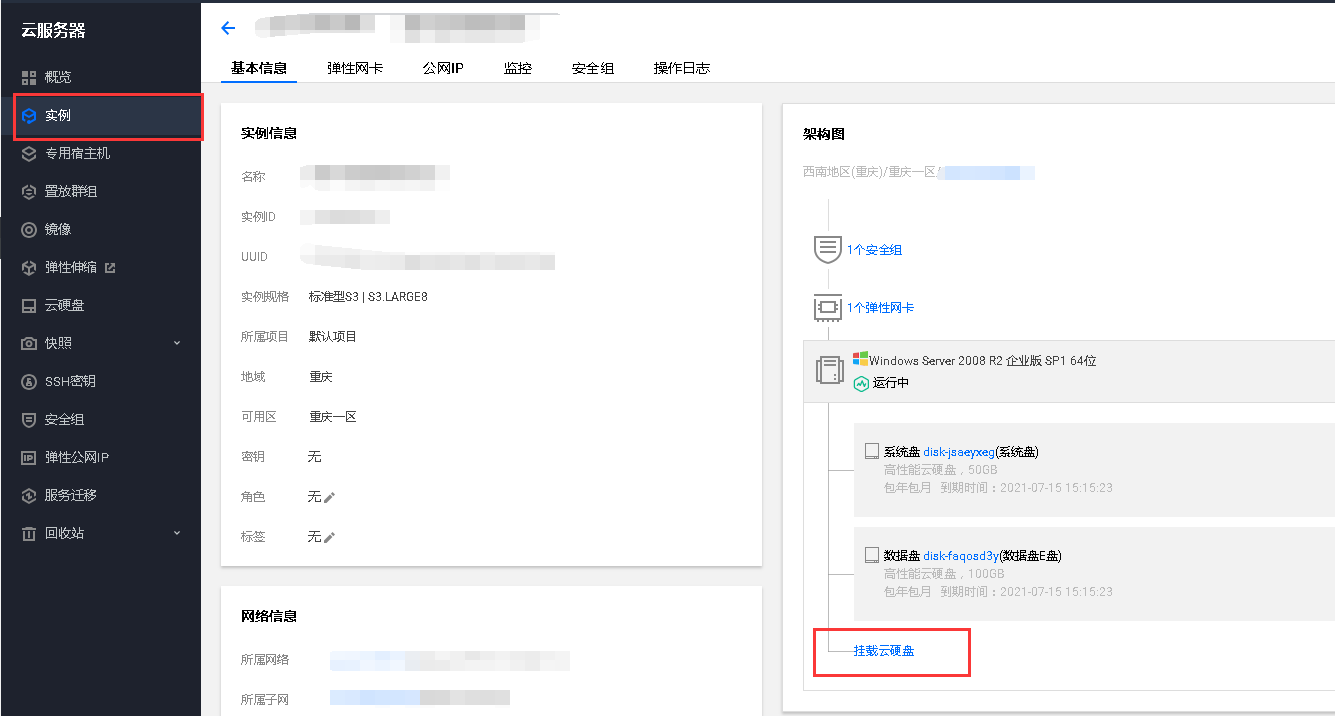Switch to the 监控 monitoring tab
The height and width of the screenshot is (716, 1335).
(x=518, y=70)
